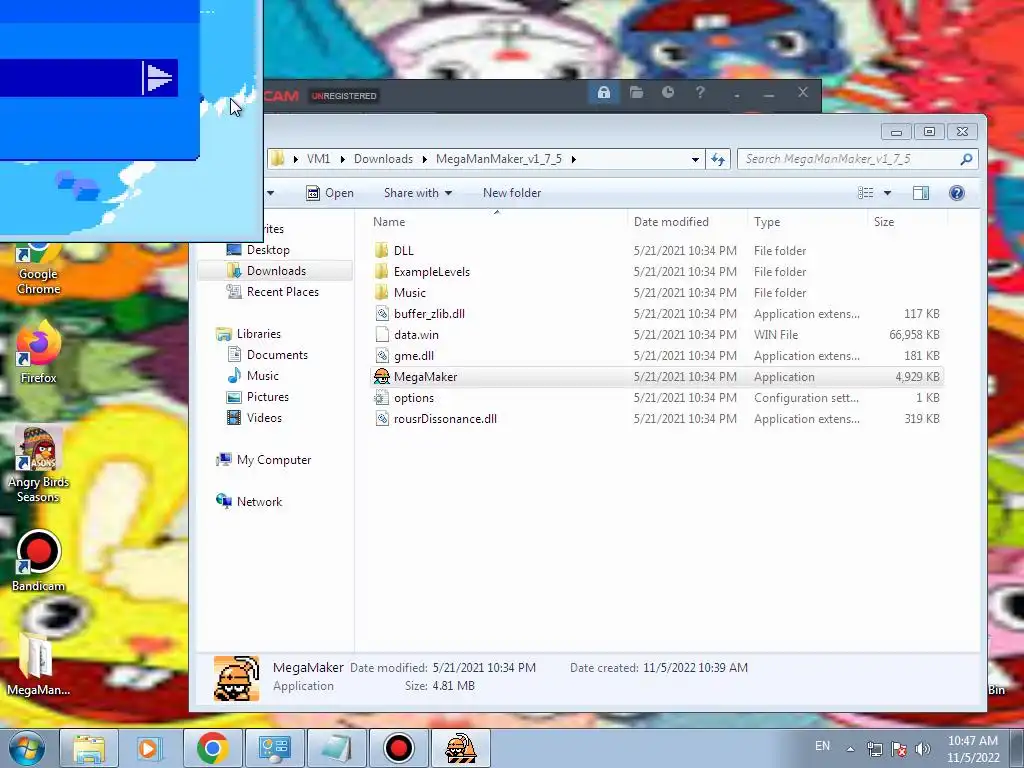Open Angry Birds Seasons desktop shortcut
The height and width of the screenshot is (768, 1024).
pyautogui.click(x=38, y=465)
